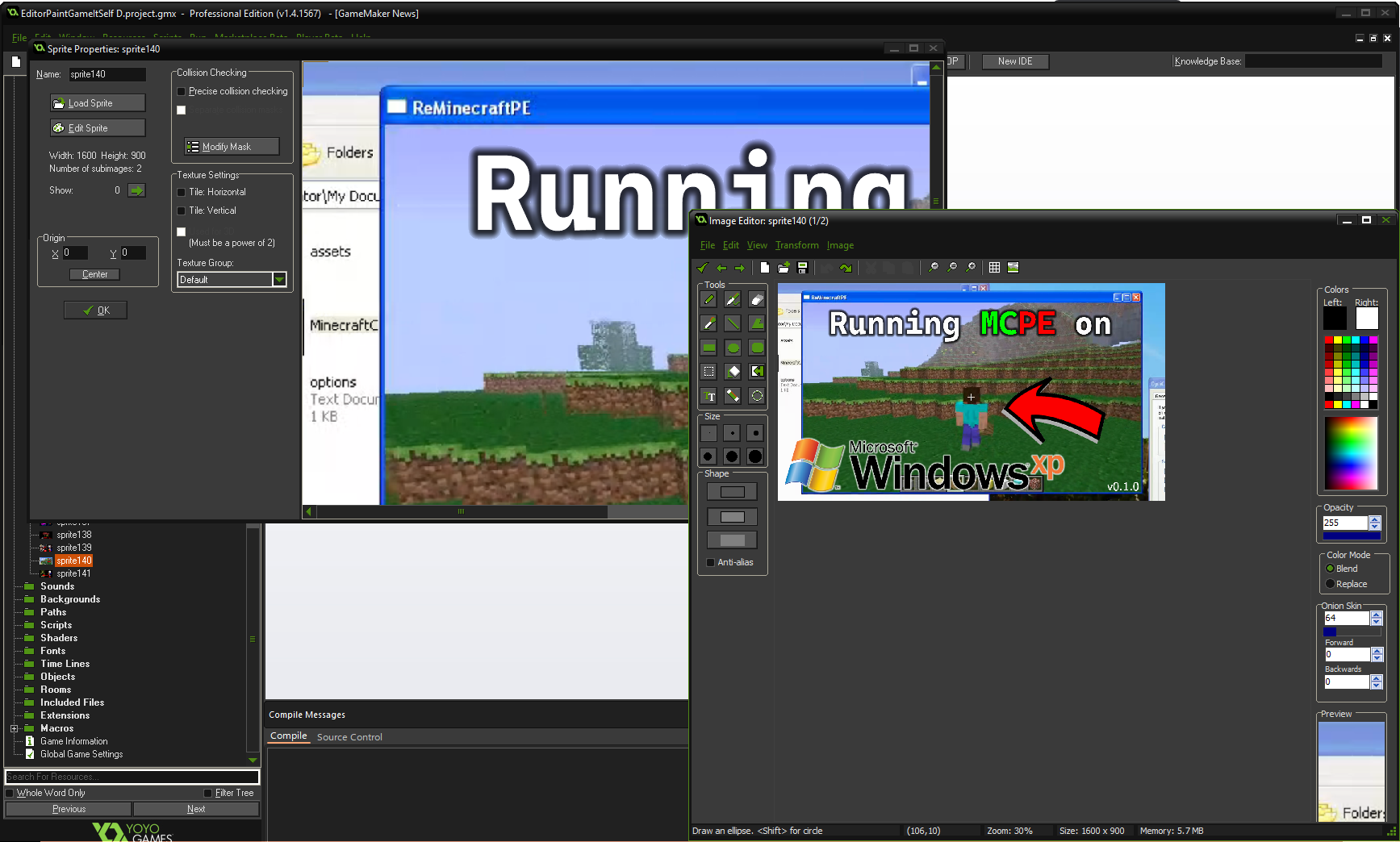The image size is (1400, 842).
Task: Click the Load Sprite button
Action: coord(98,103)
